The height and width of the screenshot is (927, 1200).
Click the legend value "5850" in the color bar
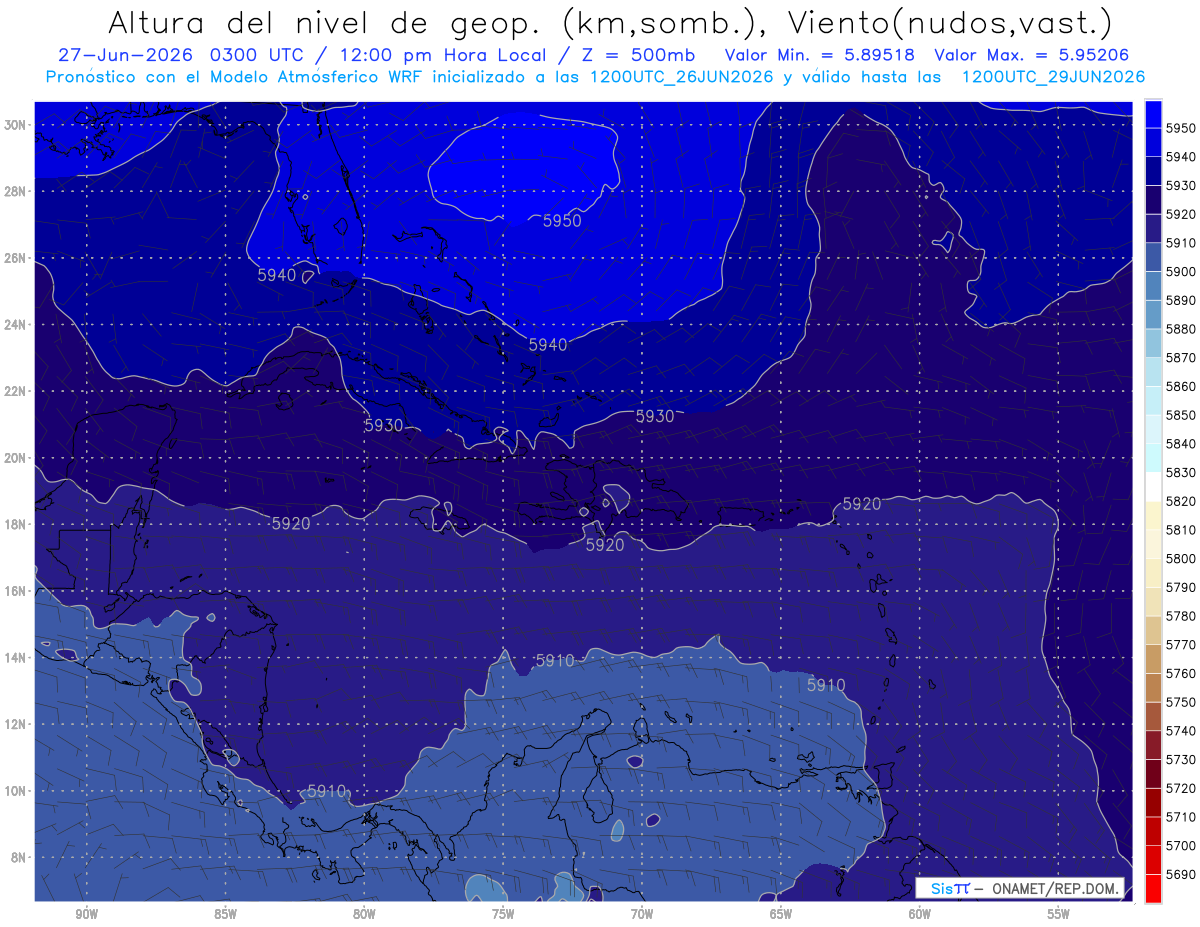(x=1182, y=415)
